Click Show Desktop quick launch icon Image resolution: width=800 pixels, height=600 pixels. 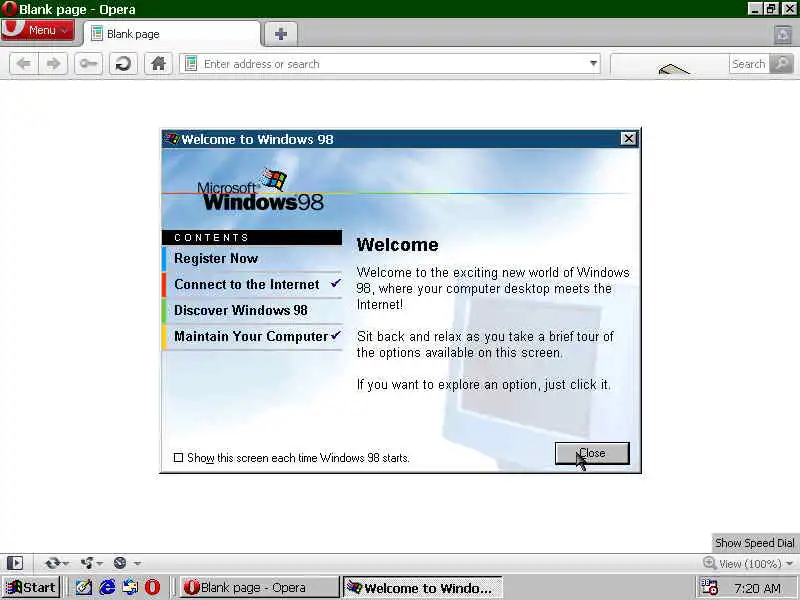[84, 587]
